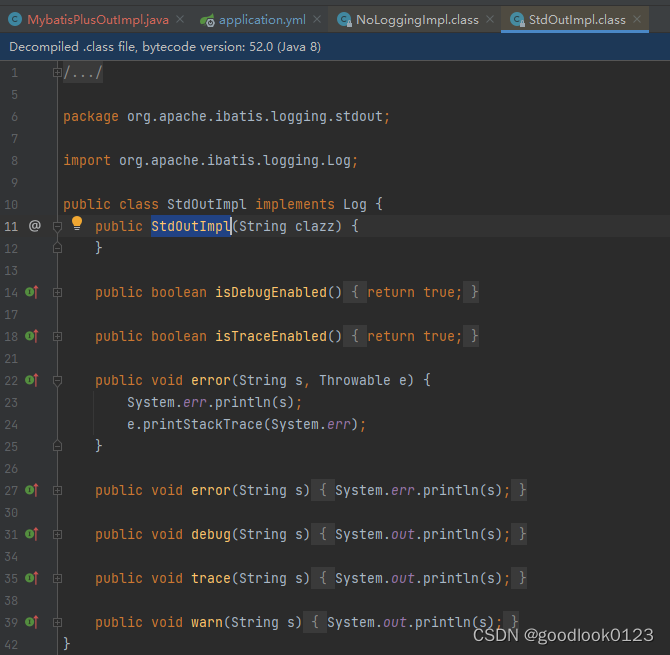Collapse the StdOutImpl constructor on line 11
Screen dimensions: 670x655
click(57, 226)
